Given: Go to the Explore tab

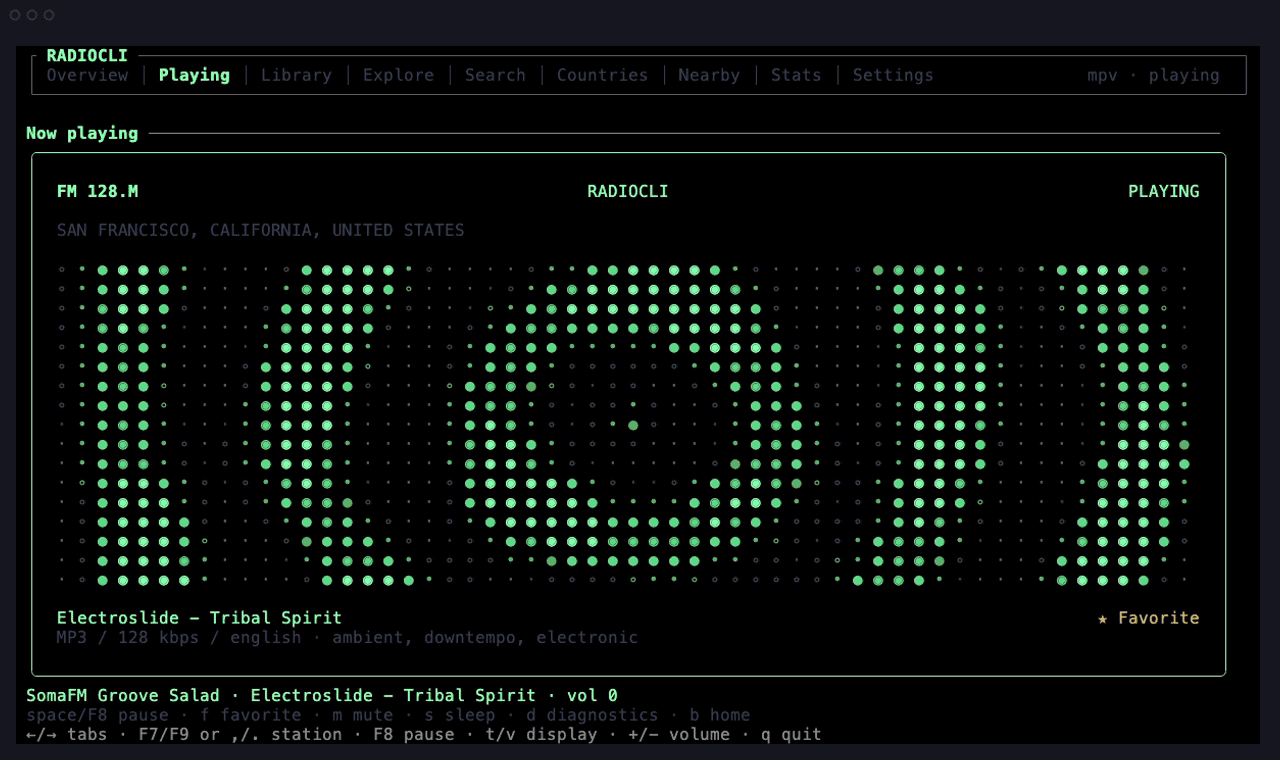Looking at the screenshot, I should (398, 75).
